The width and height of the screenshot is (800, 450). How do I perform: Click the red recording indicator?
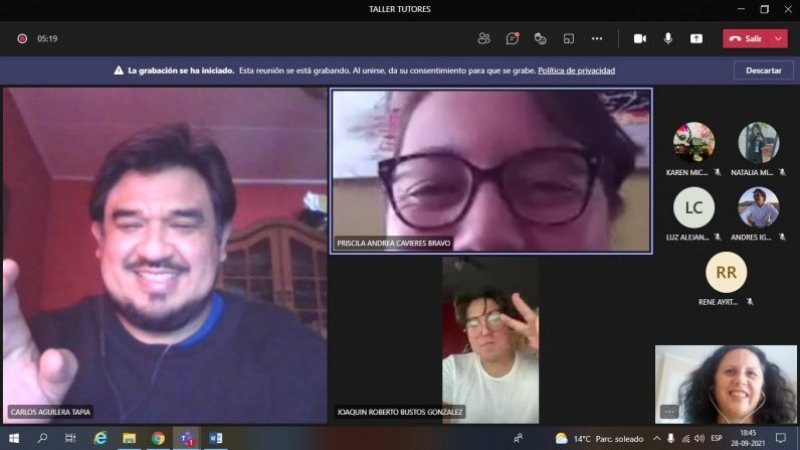coord(22,38)
